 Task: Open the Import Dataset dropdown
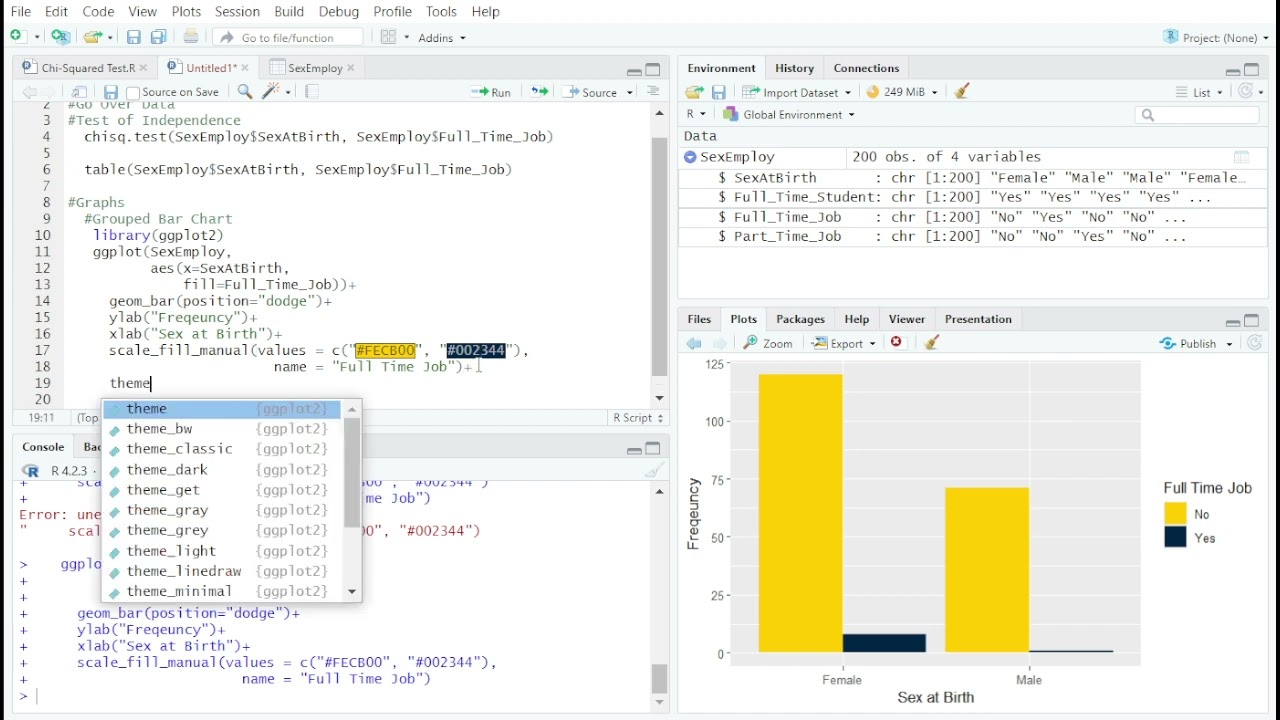(x=797, y=92)
